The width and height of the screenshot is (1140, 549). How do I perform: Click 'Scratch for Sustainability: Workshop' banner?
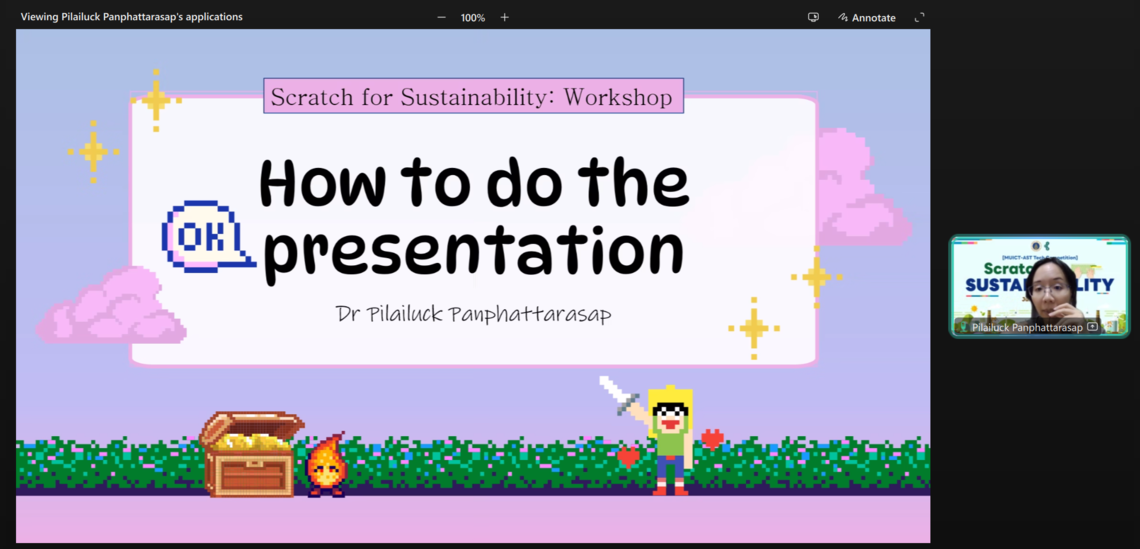coord(473,97)
